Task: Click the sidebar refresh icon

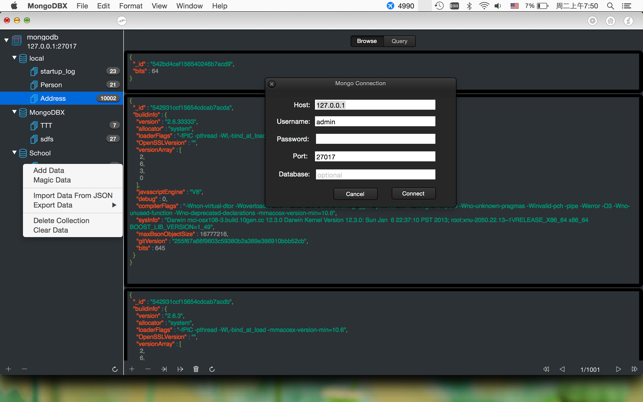Action: [115, 369]
